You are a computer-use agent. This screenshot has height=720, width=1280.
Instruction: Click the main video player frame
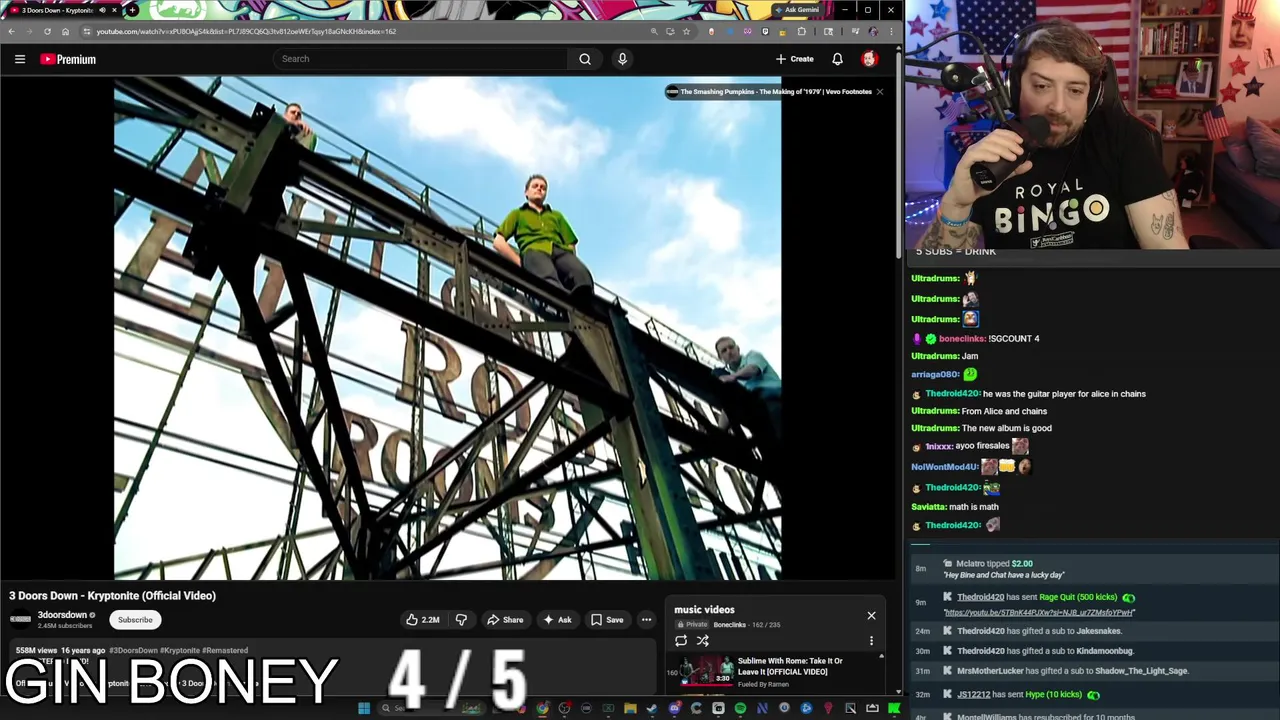(x=447, y=328)
